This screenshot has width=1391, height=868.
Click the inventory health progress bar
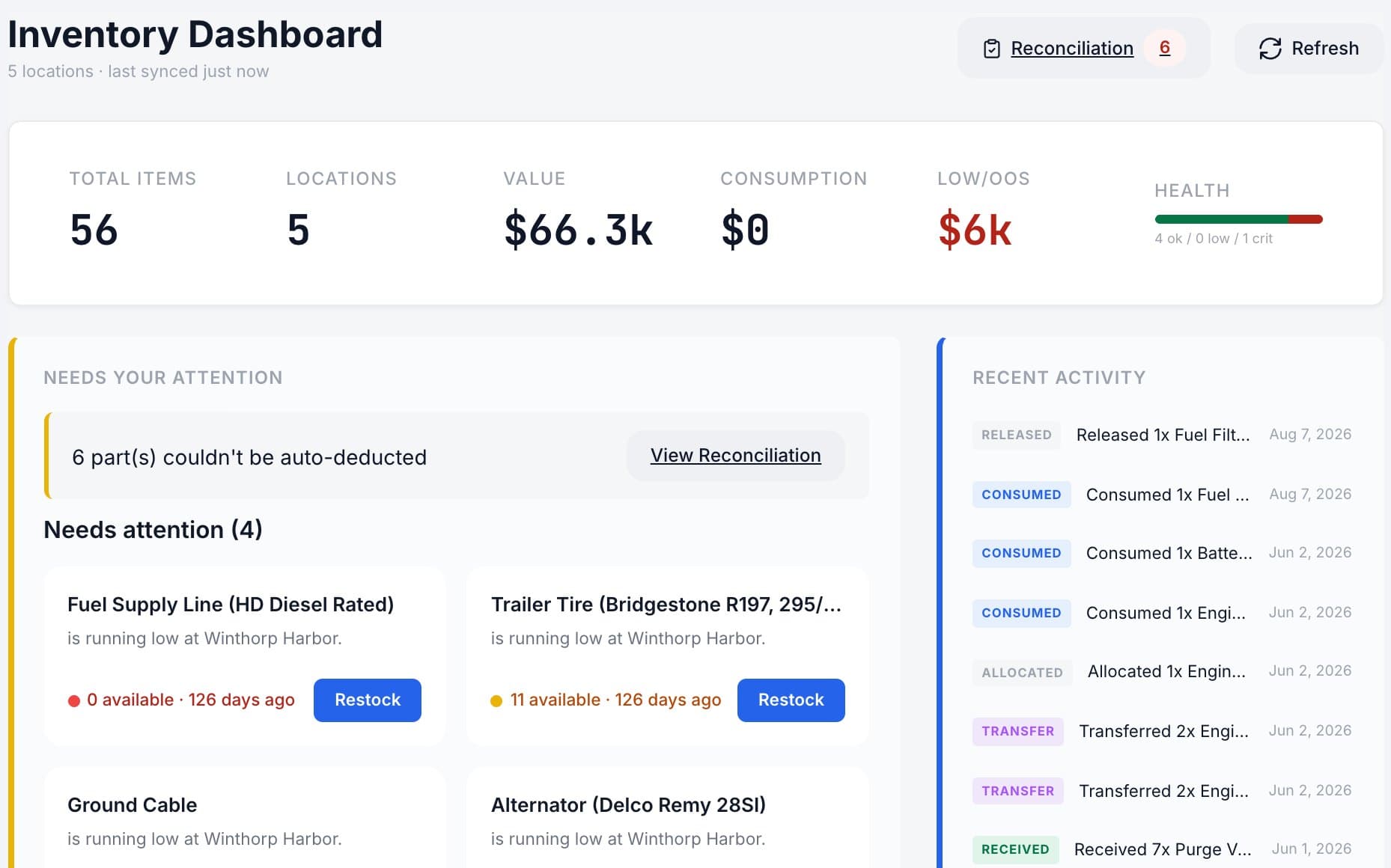1238,219
